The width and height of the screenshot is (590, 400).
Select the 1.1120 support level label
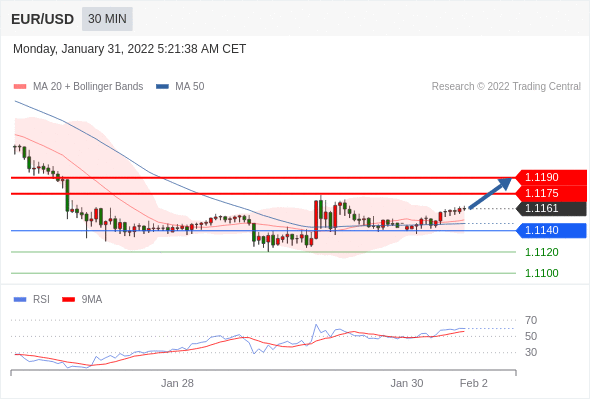coord(541,252)
